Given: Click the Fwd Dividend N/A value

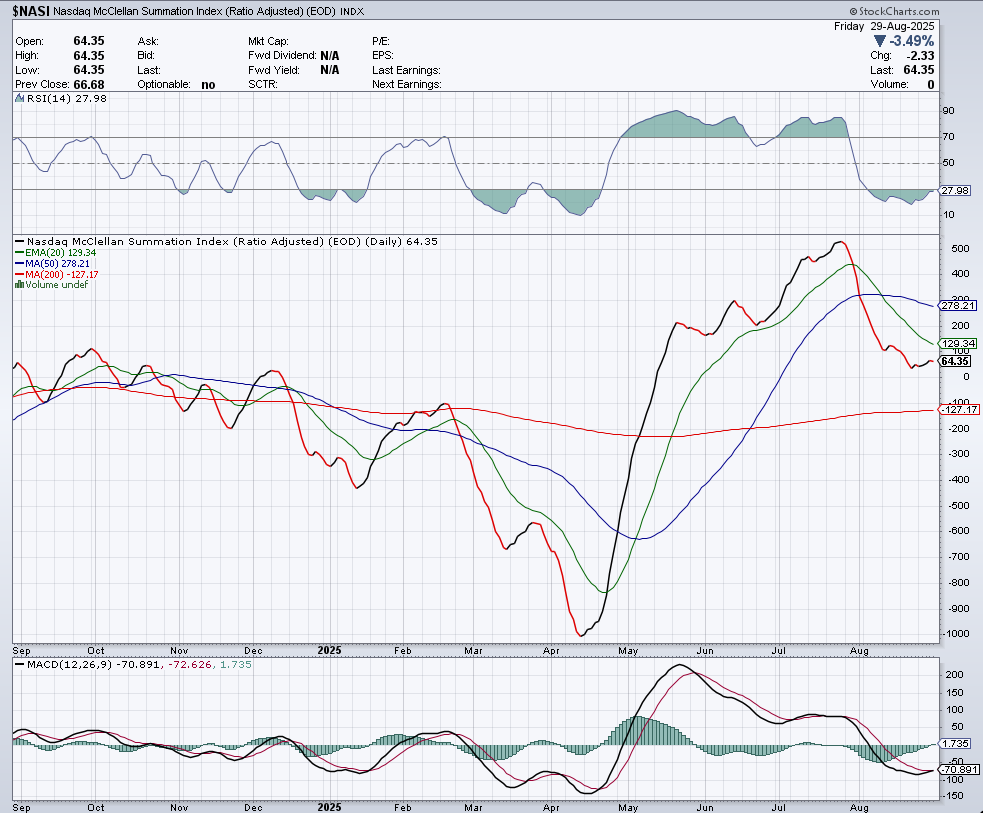Looking at the screenshot, I should tap(330, 55).
